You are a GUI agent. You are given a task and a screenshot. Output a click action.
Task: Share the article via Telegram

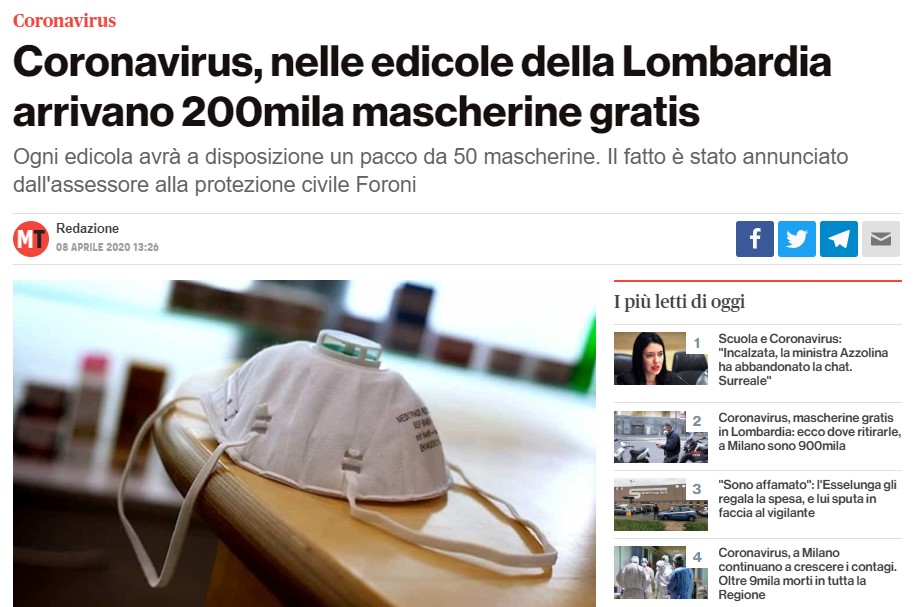pyautogui.click(x=839, y=239)
